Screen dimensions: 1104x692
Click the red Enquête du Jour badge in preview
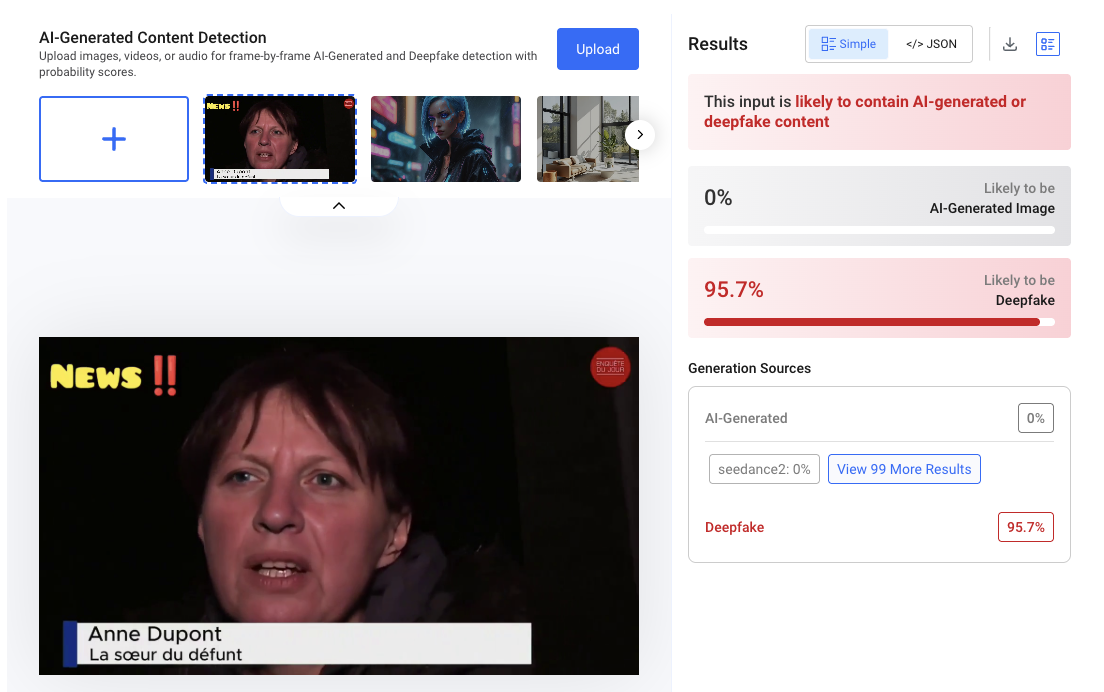click(610, 367)
